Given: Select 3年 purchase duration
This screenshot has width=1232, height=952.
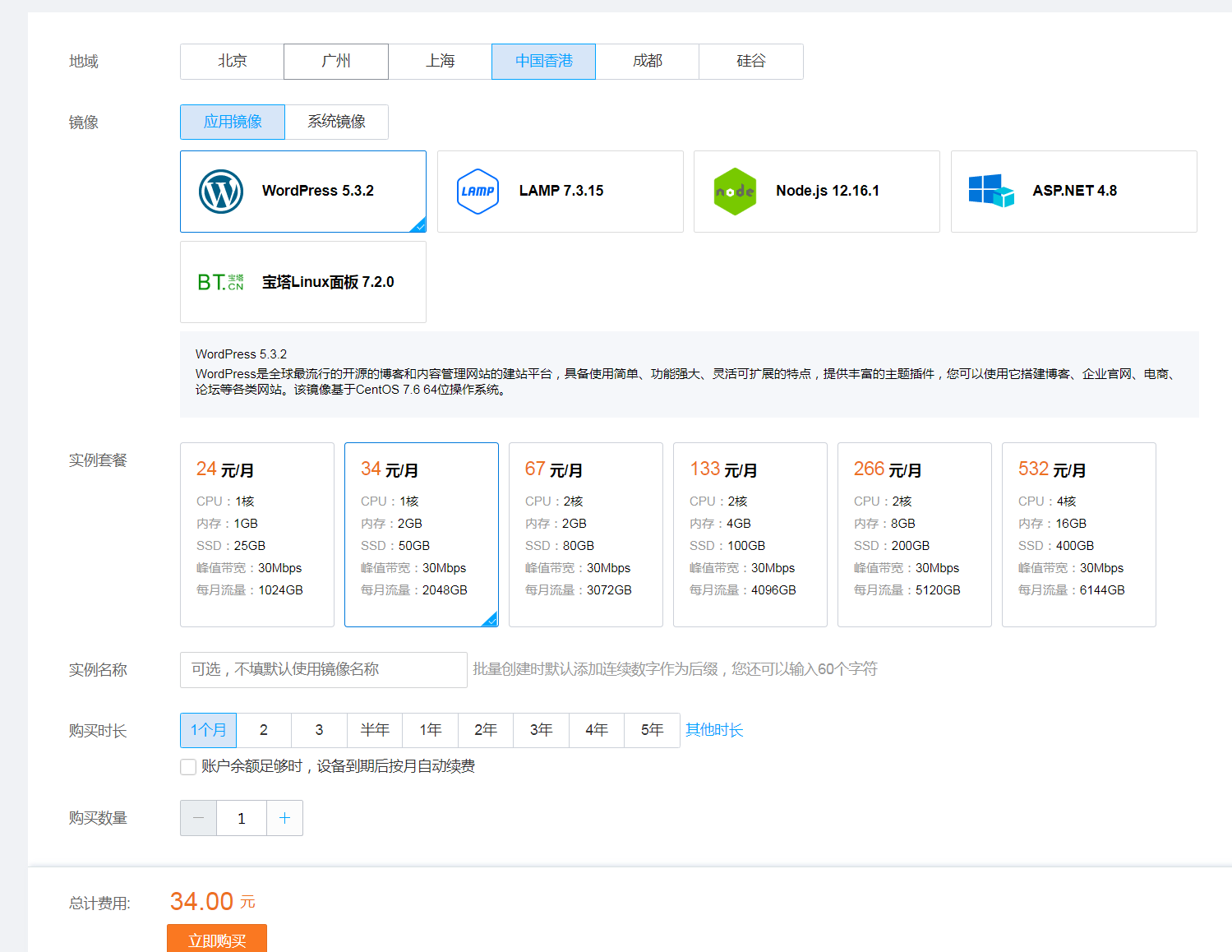Looking at the screenshot, I should point(542,730).
